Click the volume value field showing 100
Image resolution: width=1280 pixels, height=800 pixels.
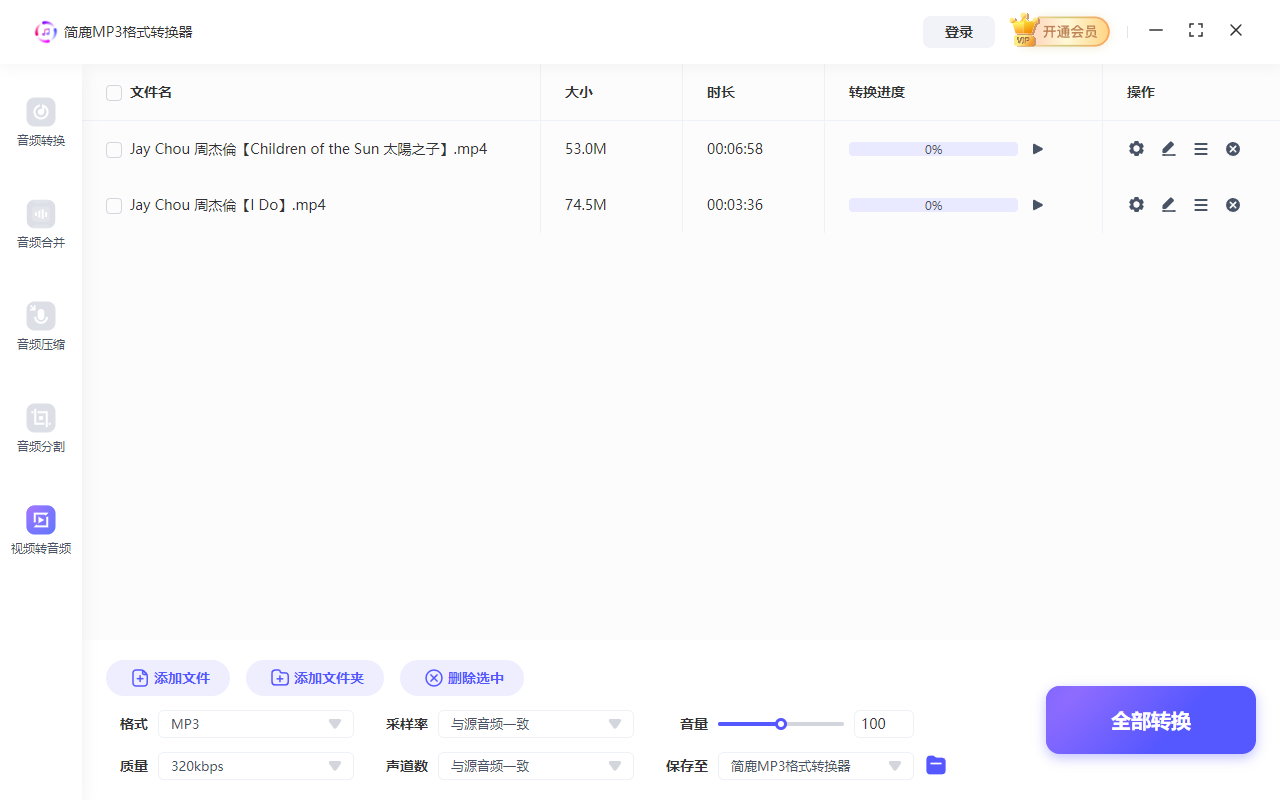click(884, 724)
